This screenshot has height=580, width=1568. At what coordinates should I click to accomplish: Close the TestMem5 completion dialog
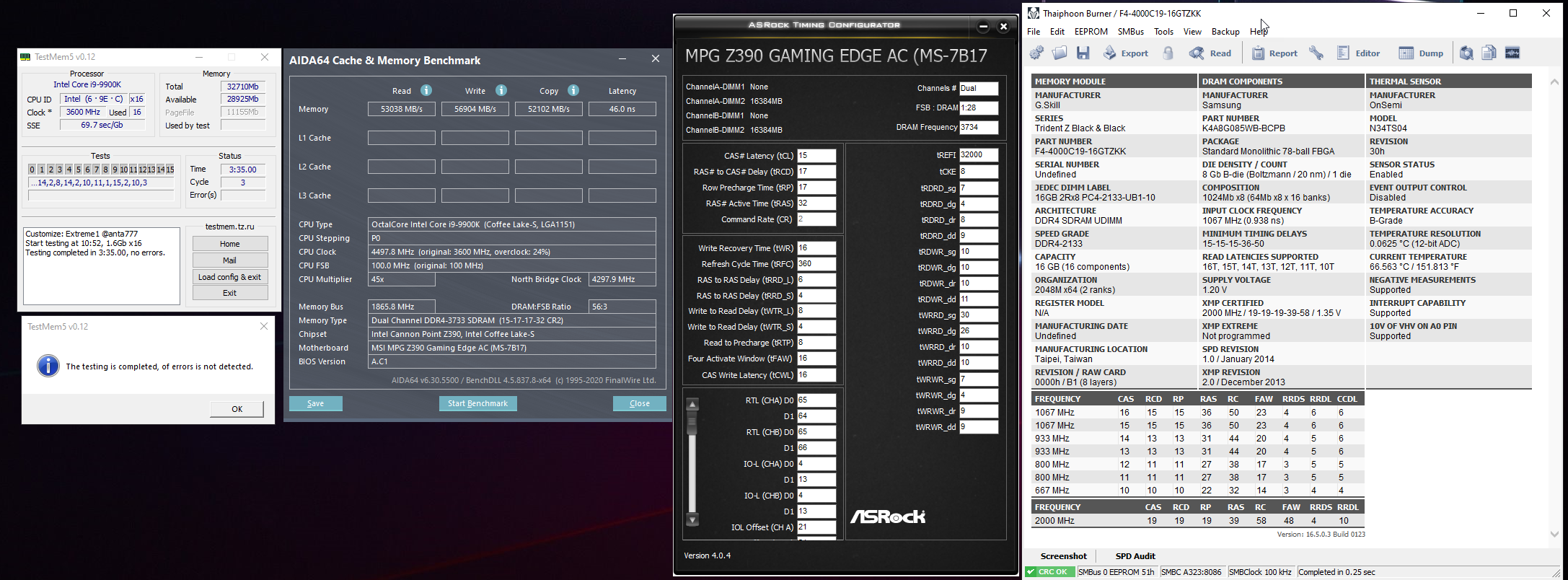[264, 326]
